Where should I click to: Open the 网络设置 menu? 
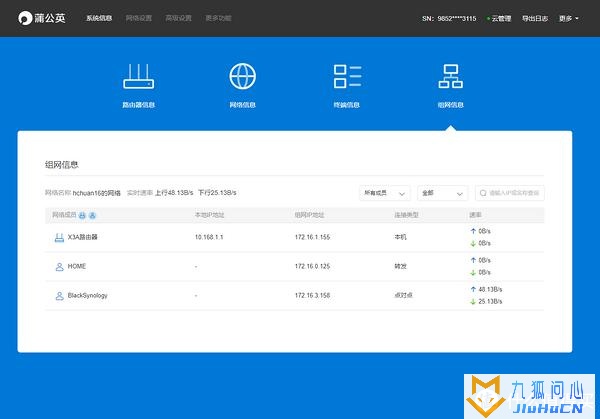pos(139,18)
